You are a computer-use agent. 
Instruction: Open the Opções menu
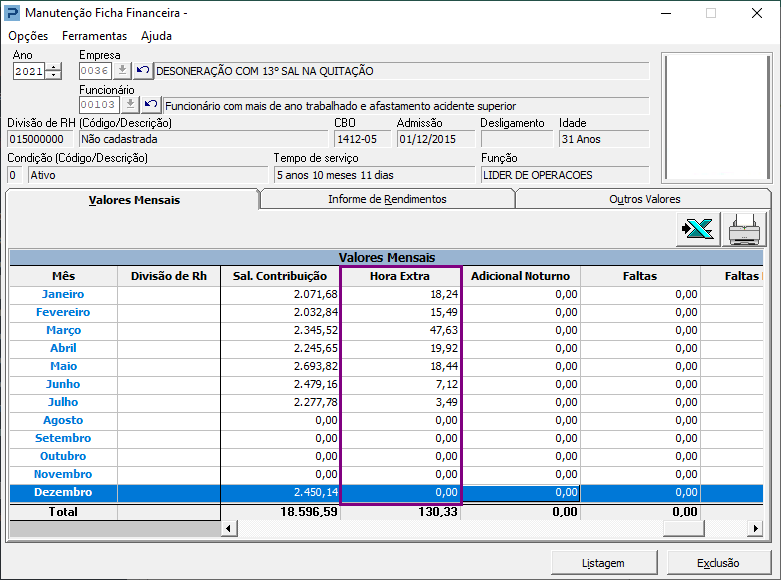click(x=28, y=36)
